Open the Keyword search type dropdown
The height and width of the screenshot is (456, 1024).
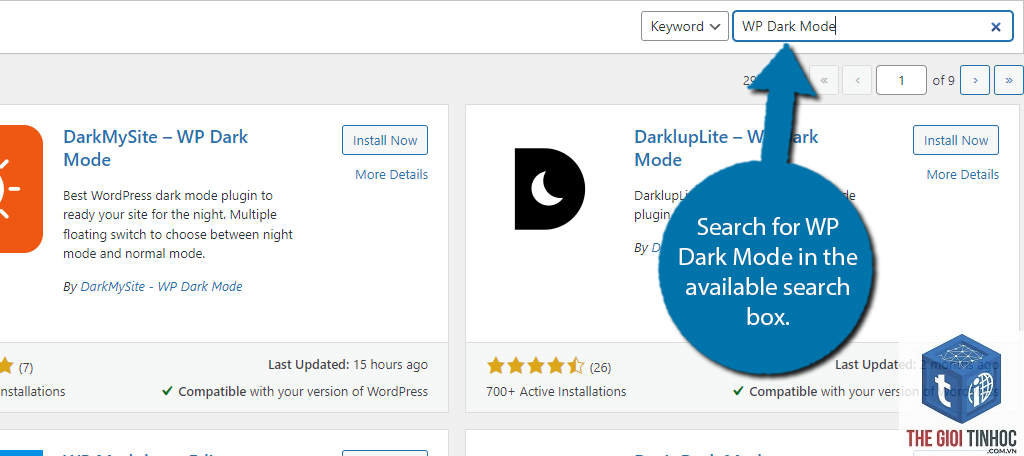pos(684,26)
